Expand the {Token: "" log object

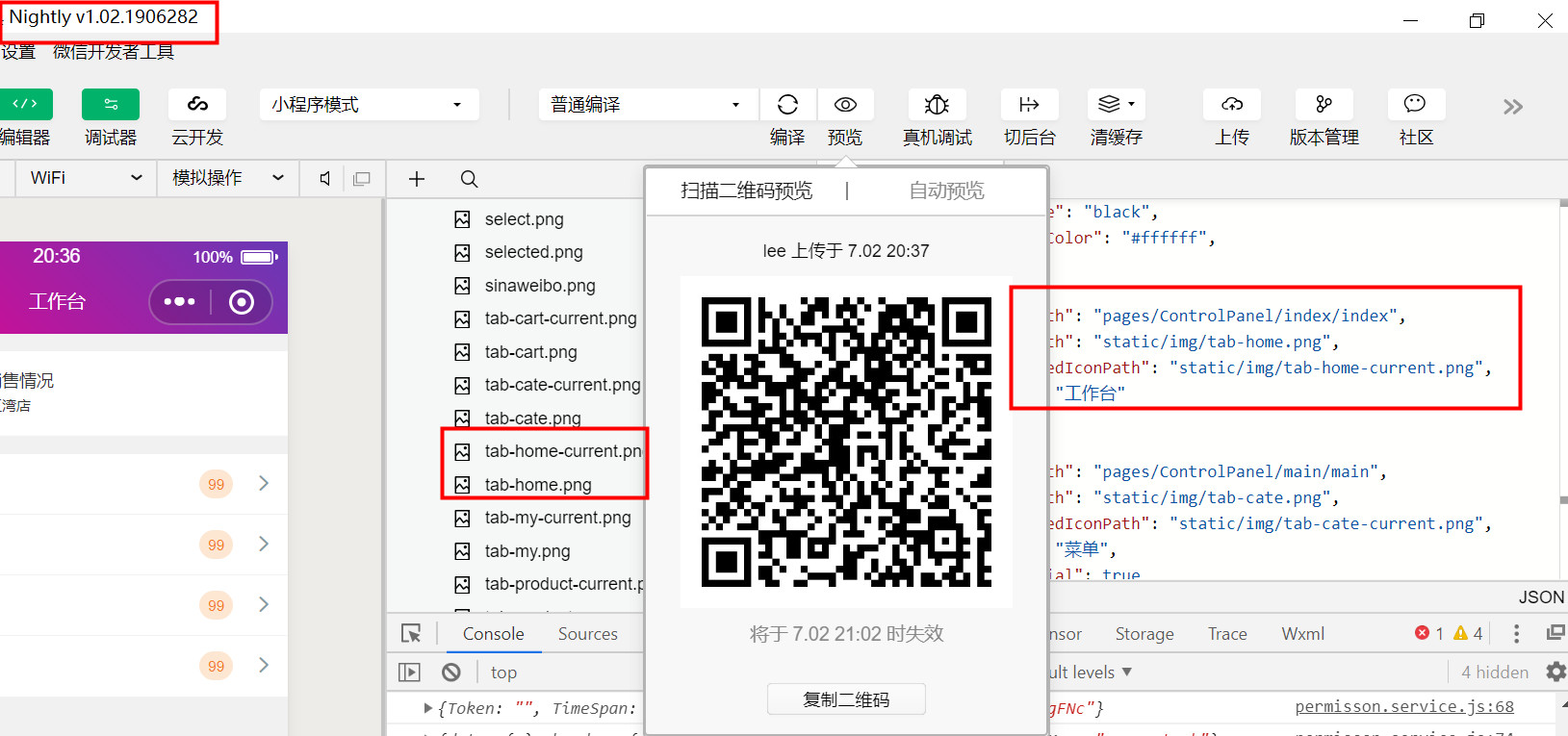(428, 708)
